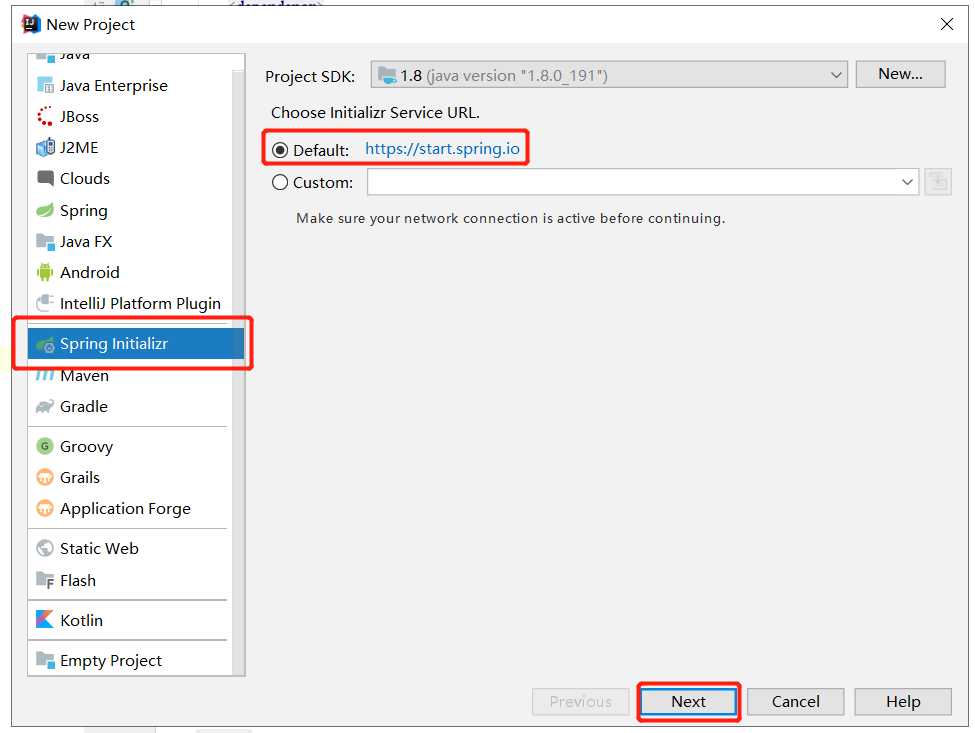Close the New Project dialog
Screen dimensions: 975x733
click(946, 24)
